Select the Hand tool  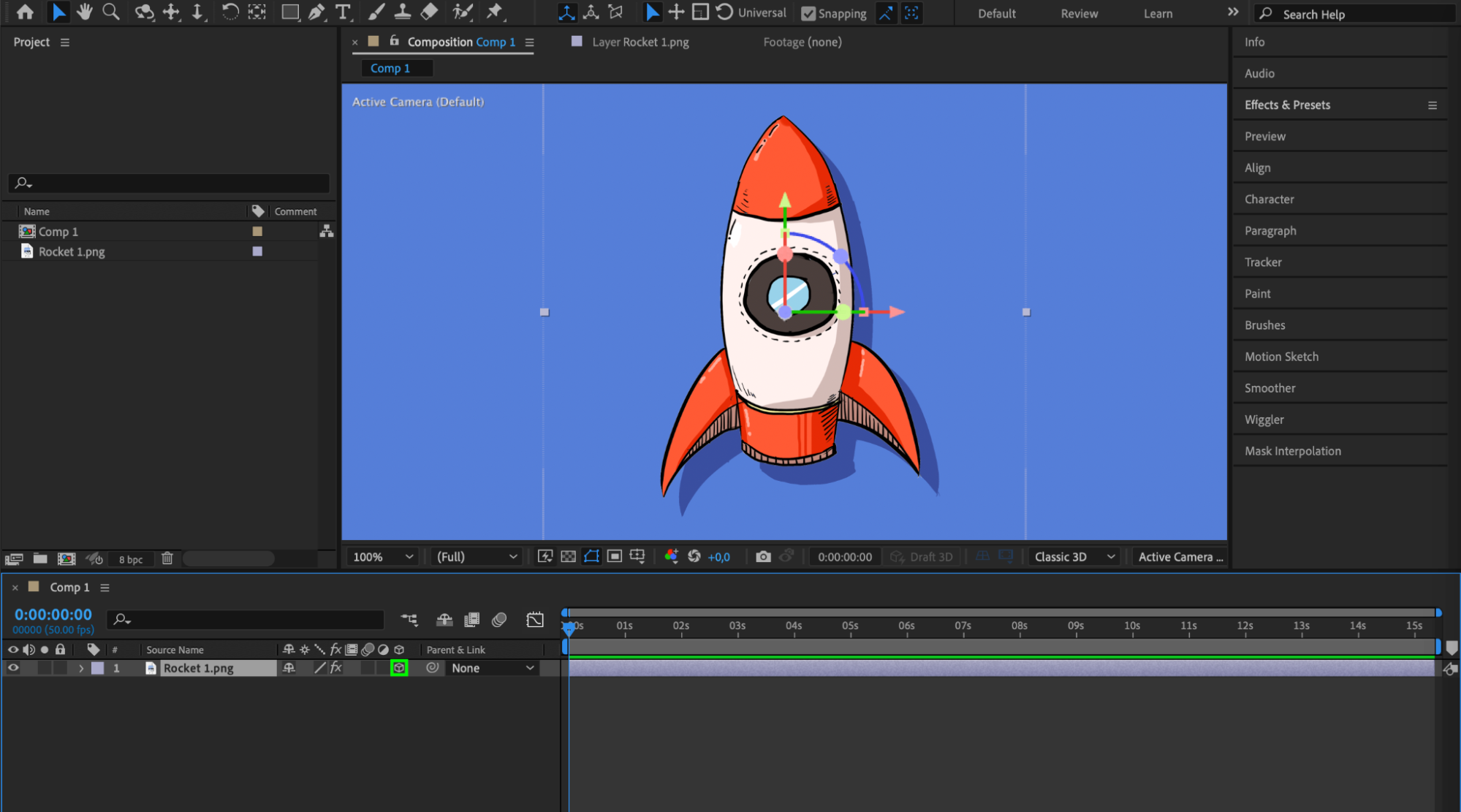(85, 12)
